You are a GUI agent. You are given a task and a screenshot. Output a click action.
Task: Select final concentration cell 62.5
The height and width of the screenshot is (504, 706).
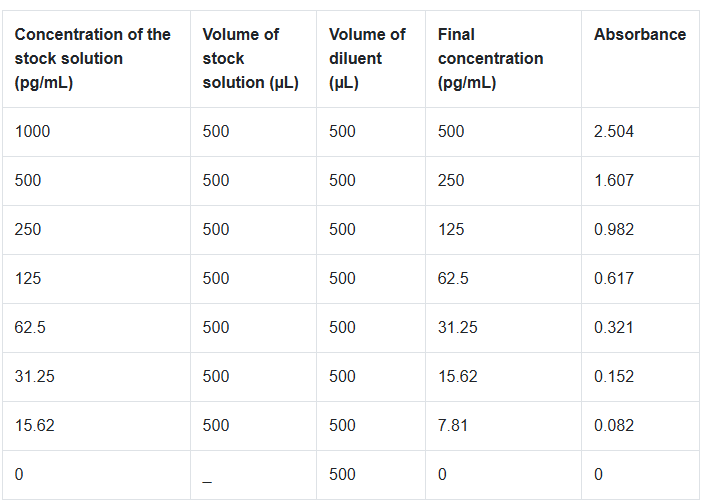(x=453, y=279)
